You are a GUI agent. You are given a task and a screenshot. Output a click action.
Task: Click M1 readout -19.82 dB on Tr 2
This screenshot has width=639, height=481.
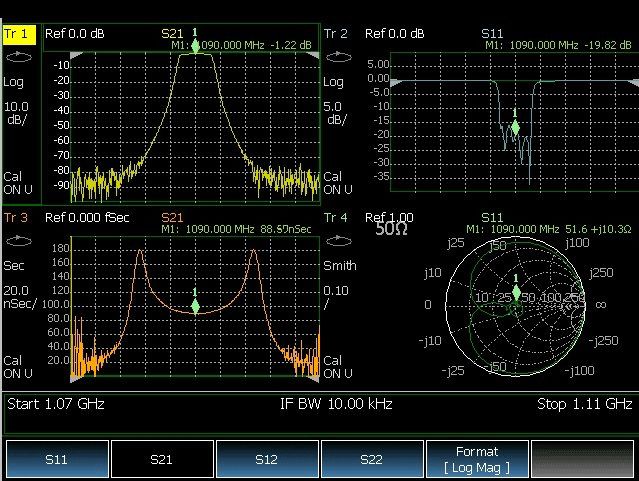pos(558,45)
